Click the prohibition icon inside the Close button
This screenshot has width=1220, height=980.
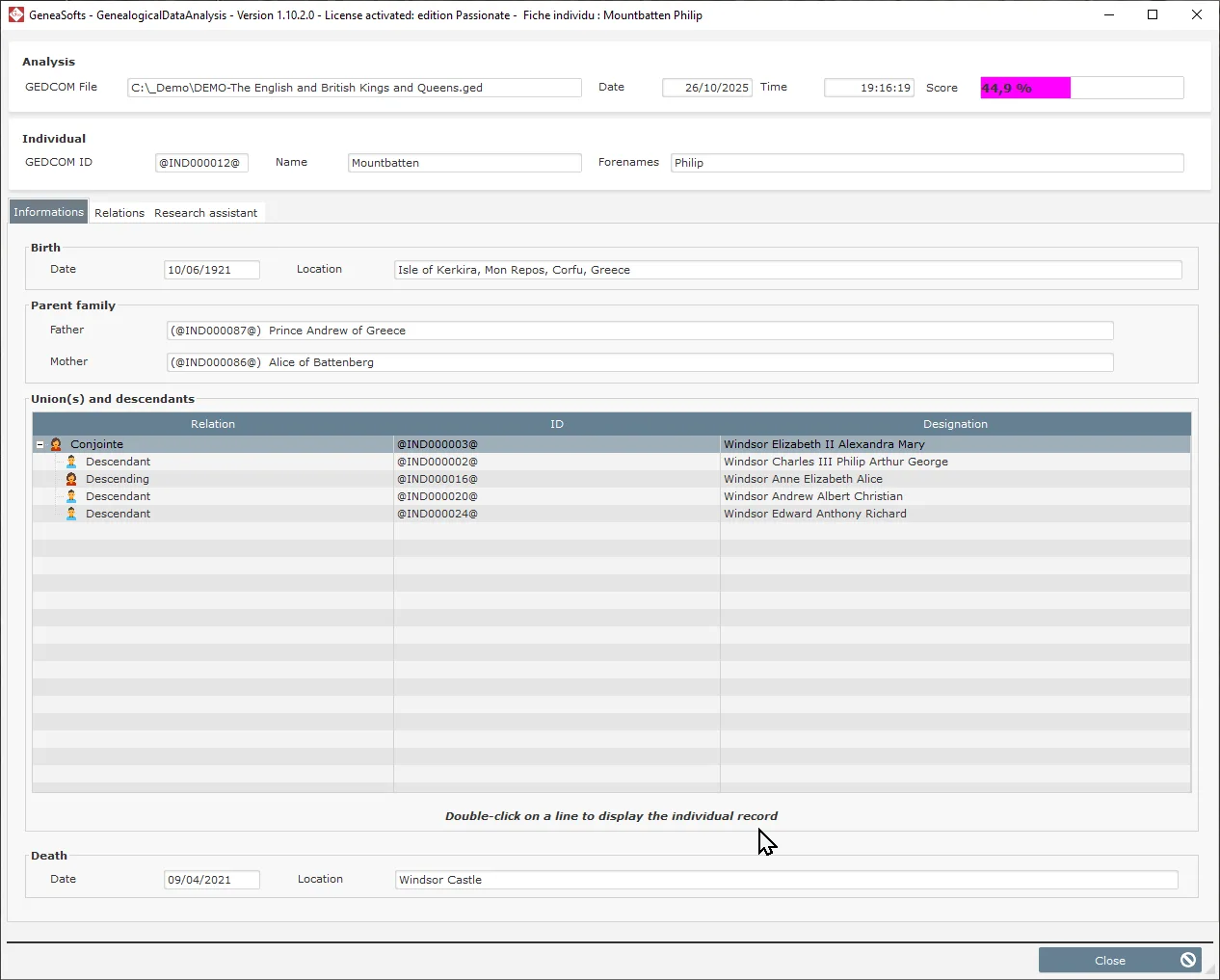tap(1187, 960)
